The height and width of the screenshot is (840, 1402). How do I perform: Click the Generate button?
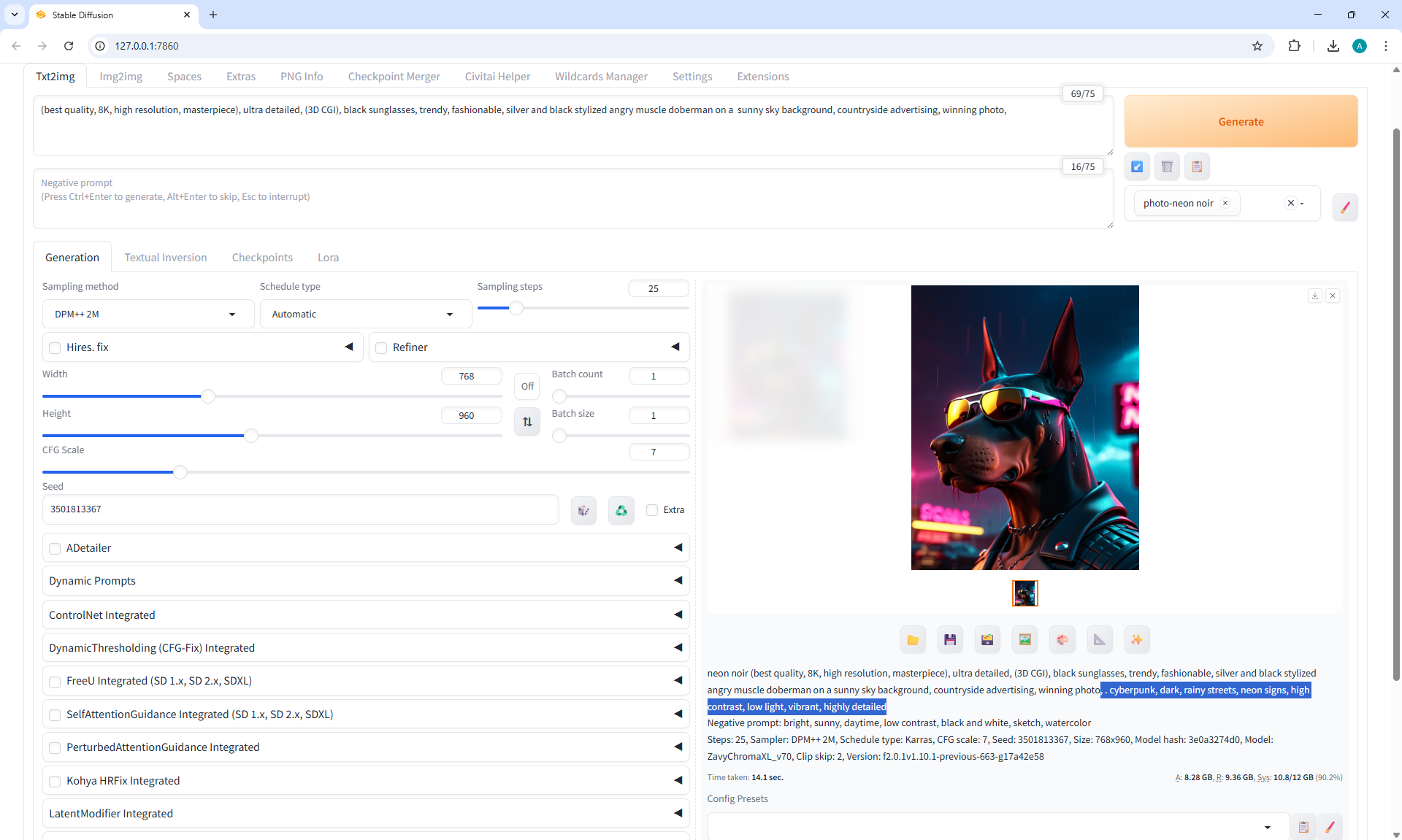tap(1241, 122)
